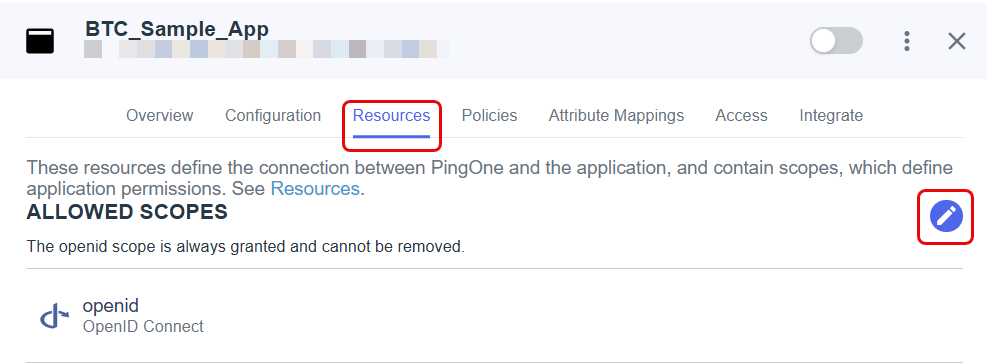Select the openid scope name
The width and height of the screenshot is (987, 363).
coord(111,306)
